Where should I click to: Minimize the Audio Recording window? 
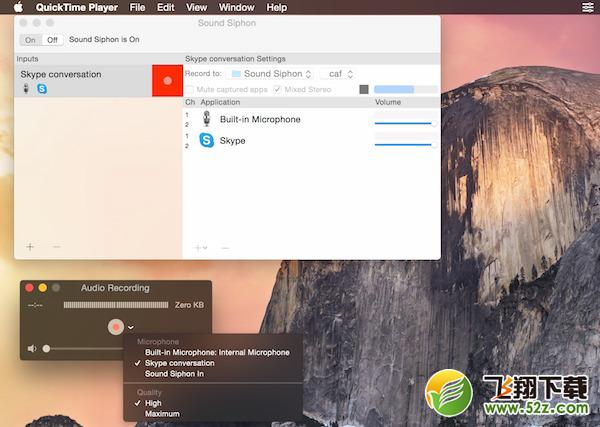[43, 288]
